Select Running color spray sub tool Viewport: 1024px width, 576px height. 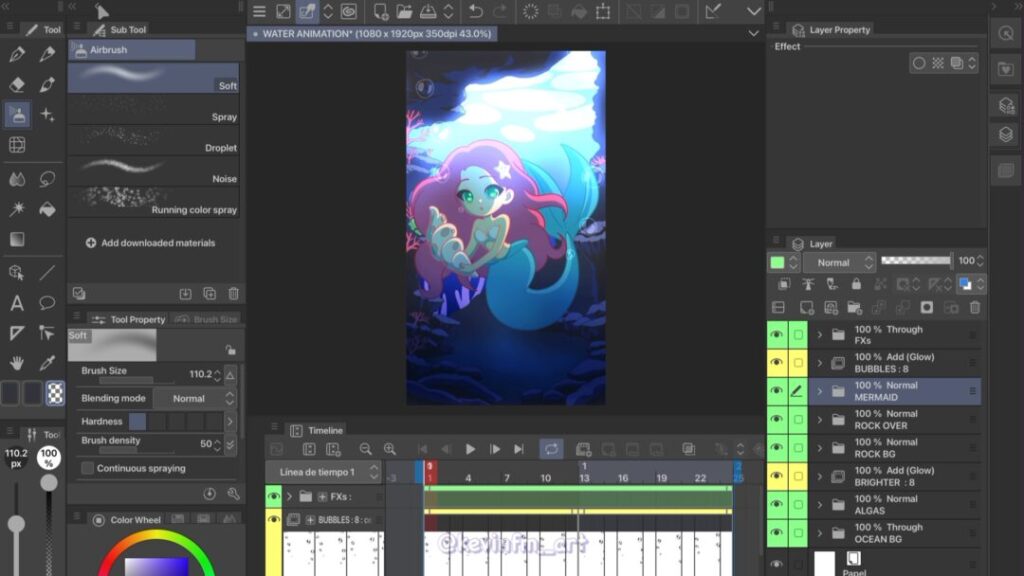153,202
